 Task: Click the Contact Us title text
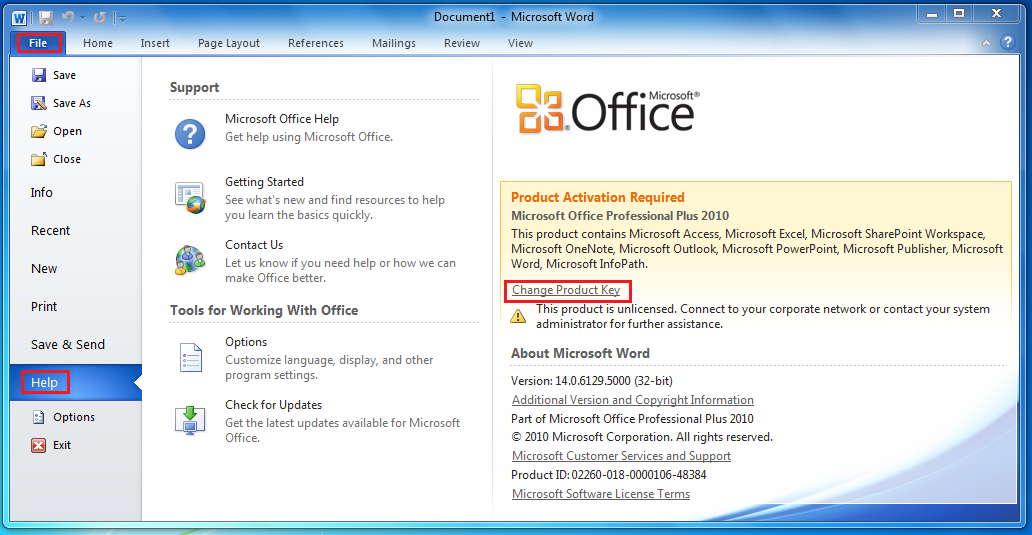254,245
